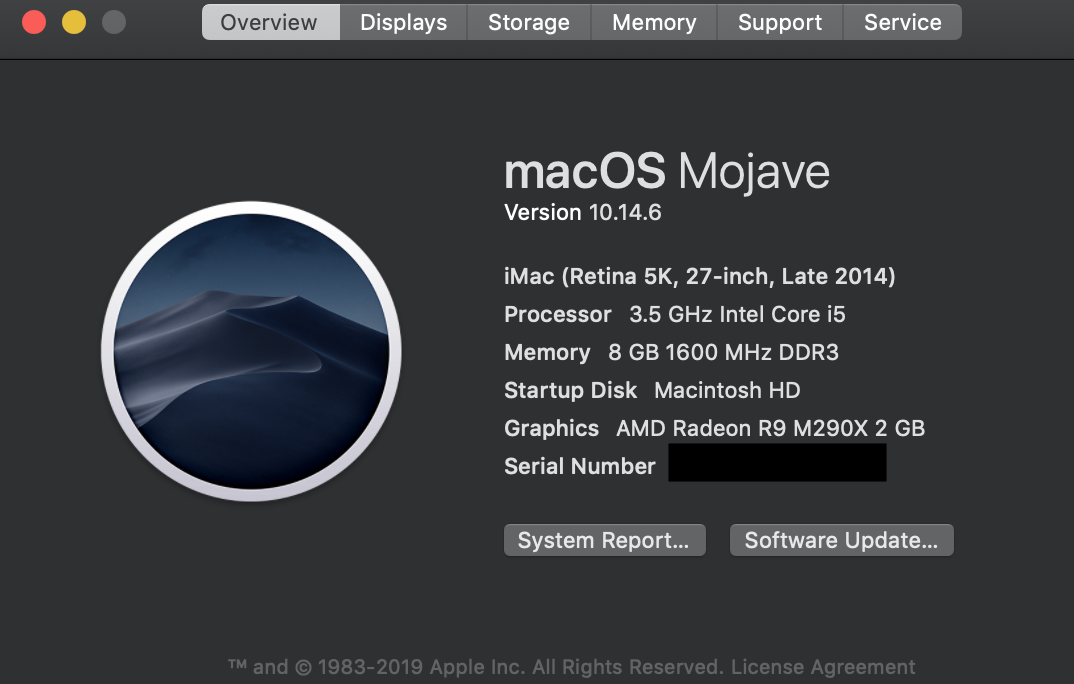Click the Startup Disk label

571,390
